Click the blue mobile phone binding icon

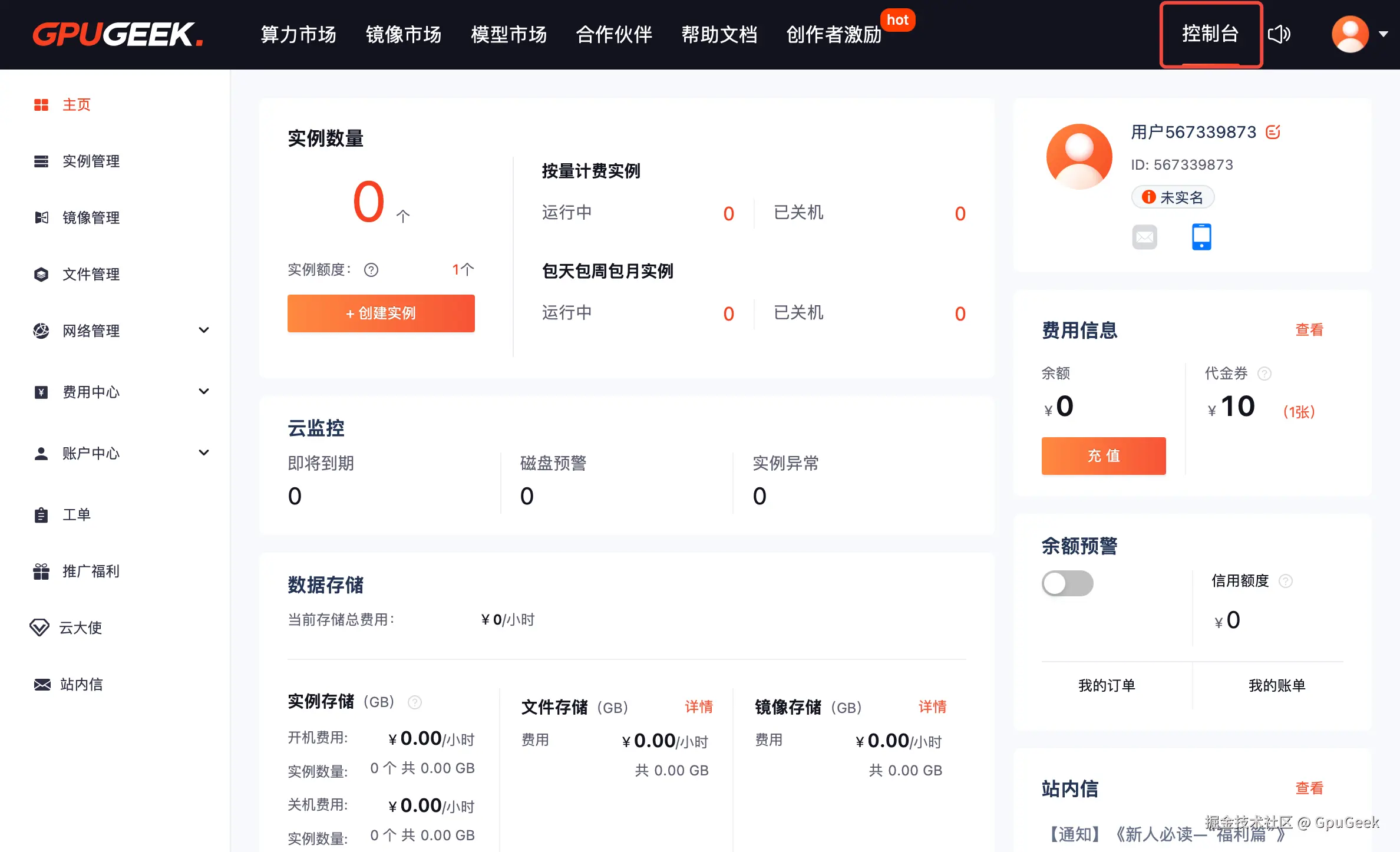click(x=1201, y=237)
